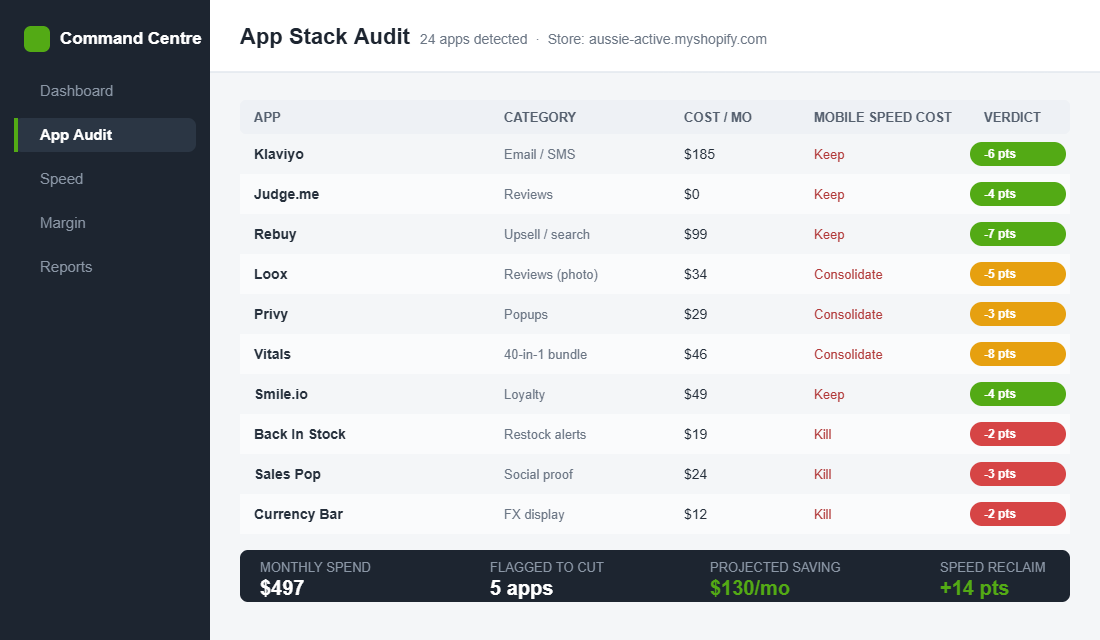Viewport: 1100px width, 640px height.
Task: Click Loox's Consolidate label
Action: [x=848, y=274]
